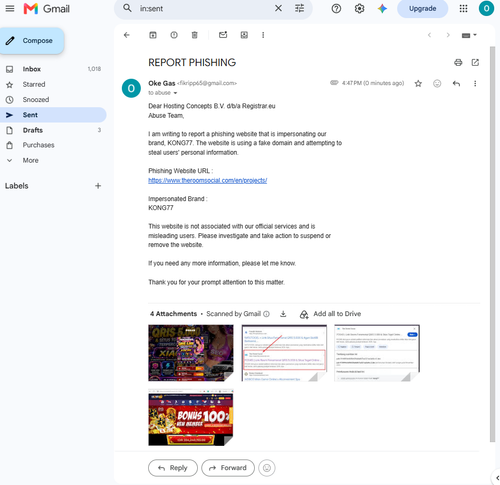The height and width of the screenshot is (485, 500).
Task: Click the Upgrade button
Action: click(422, 9)
